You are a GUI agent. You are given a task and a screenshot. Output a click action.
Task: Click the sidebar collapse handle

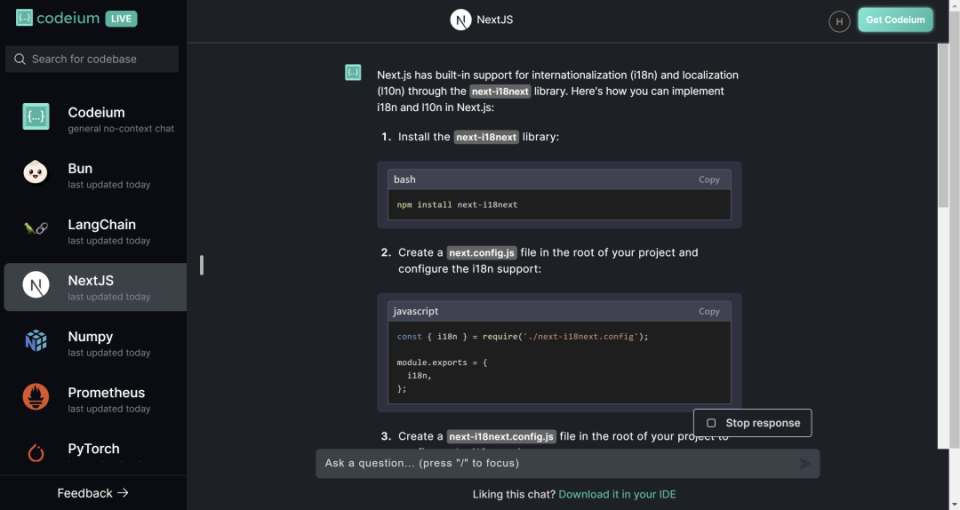[x=202, y=265]
